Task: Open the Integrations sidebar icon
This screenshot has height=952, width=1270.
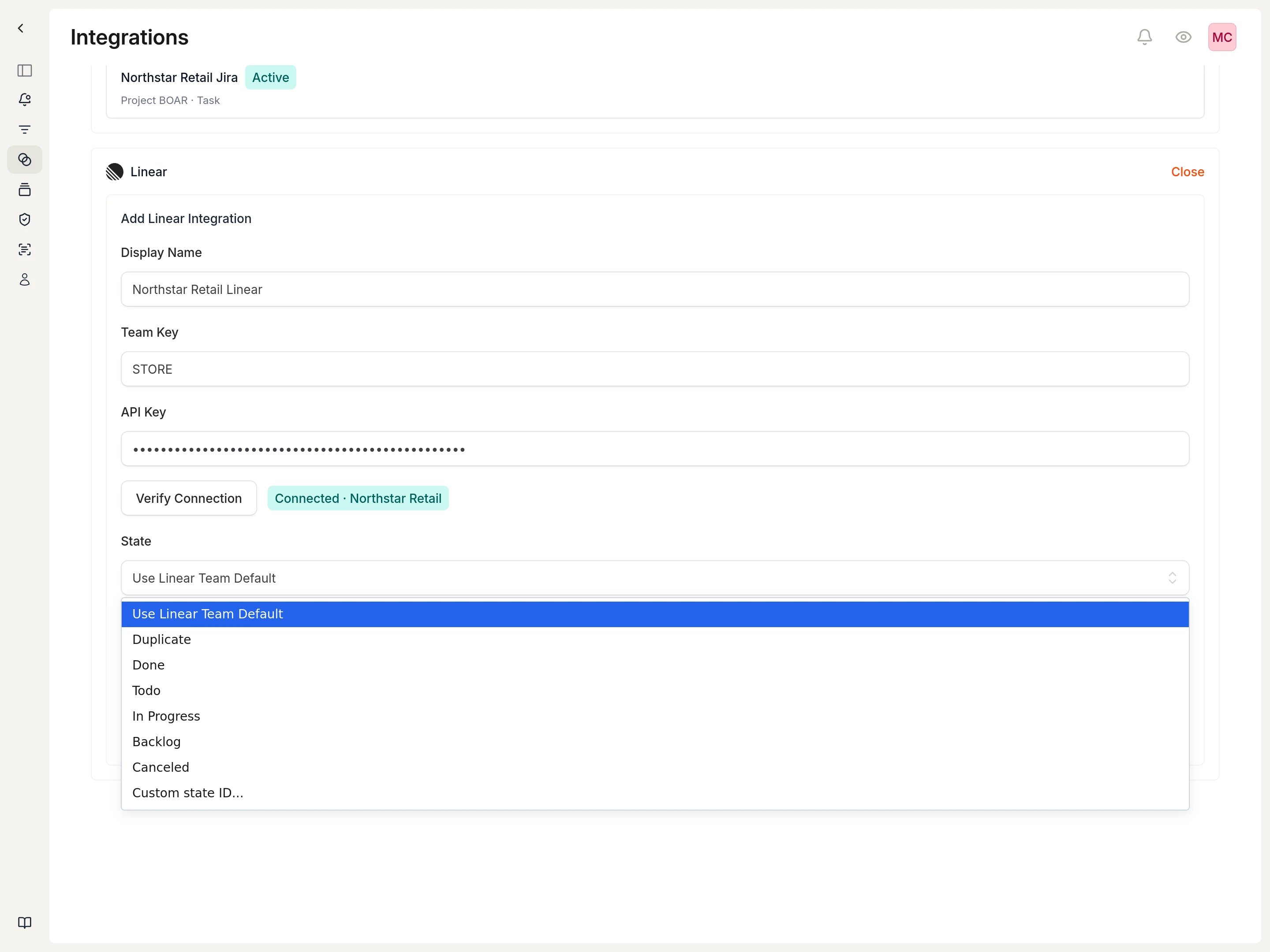Action: [x=25, y=160]
